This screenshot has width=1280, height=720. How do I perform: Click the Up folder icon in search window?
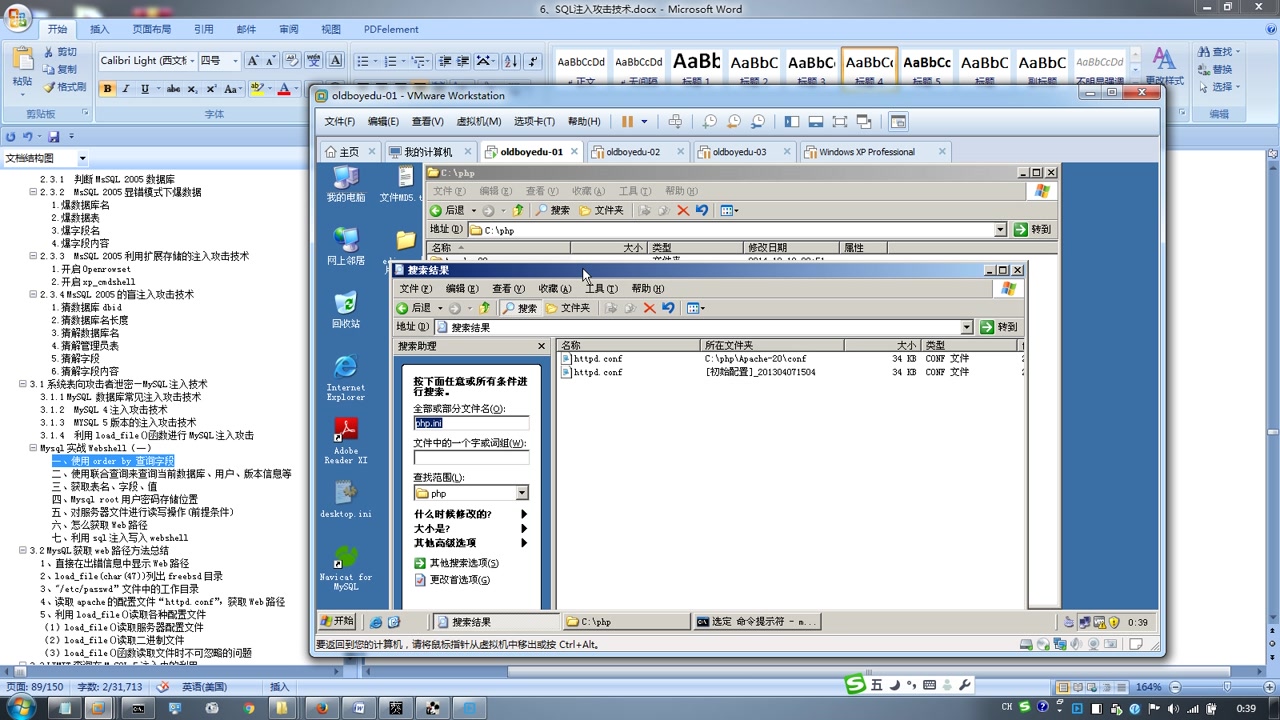click(485, 308)
